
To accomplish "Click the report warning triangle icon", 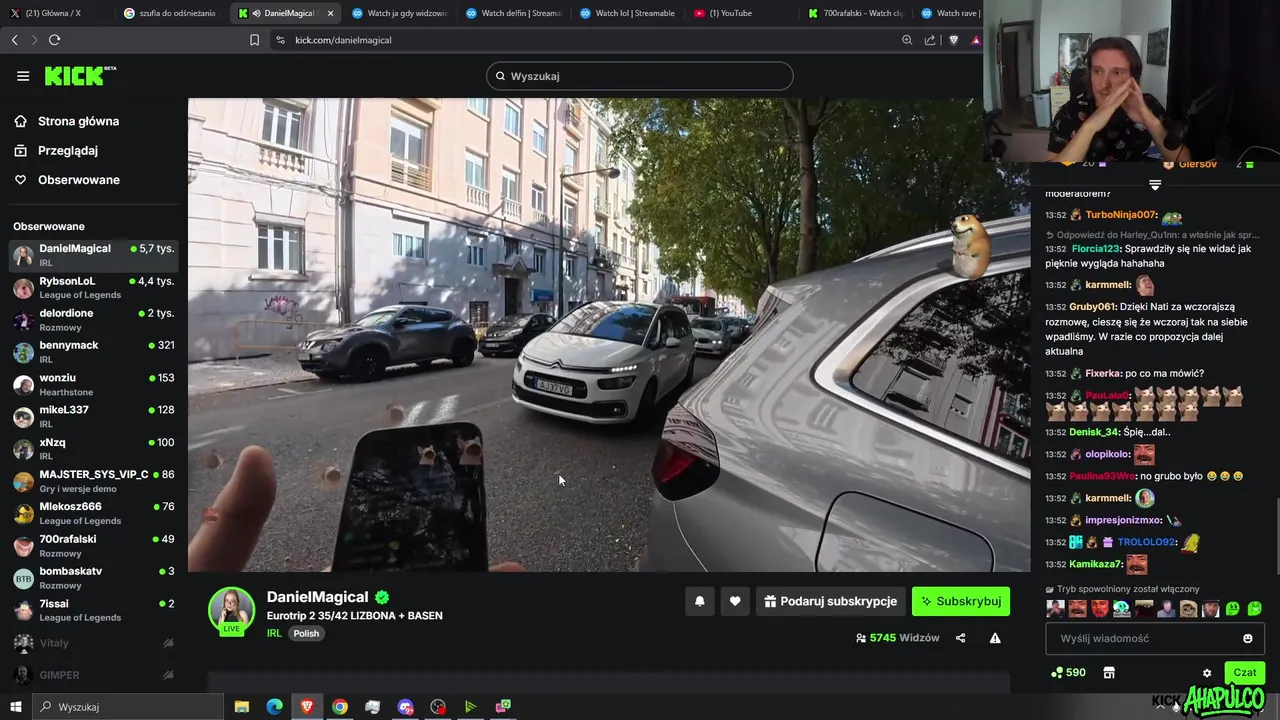I will [x=995, y=638].
